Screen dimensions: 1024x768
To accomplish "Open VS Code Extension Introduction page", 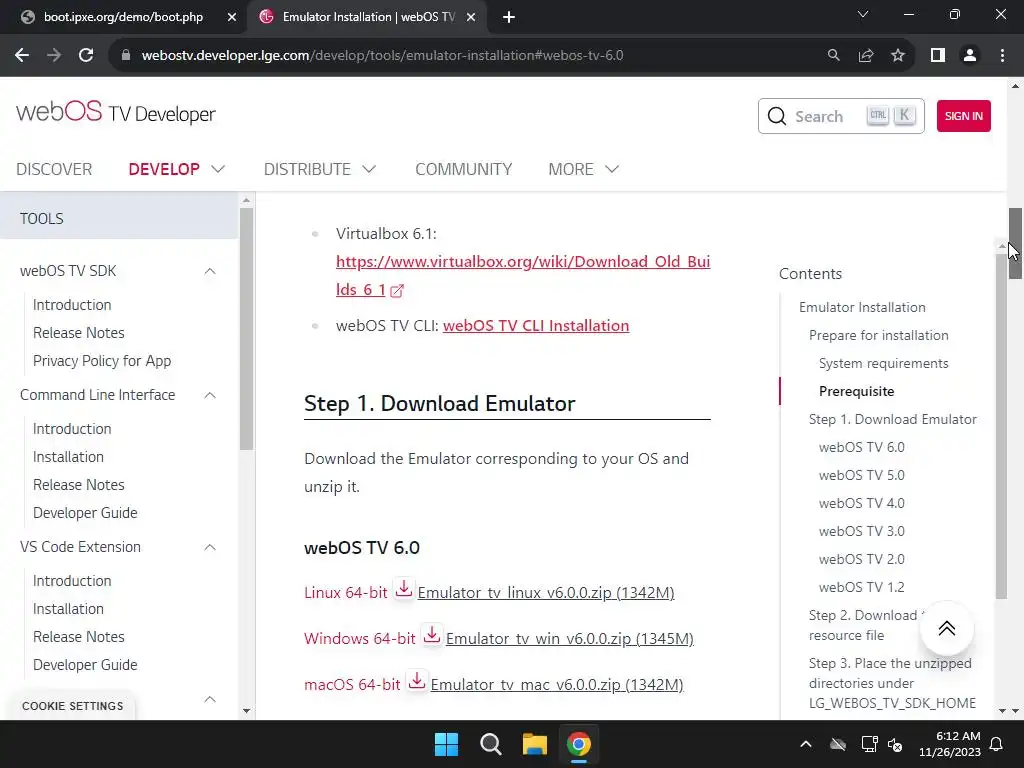I will [72, 581].
